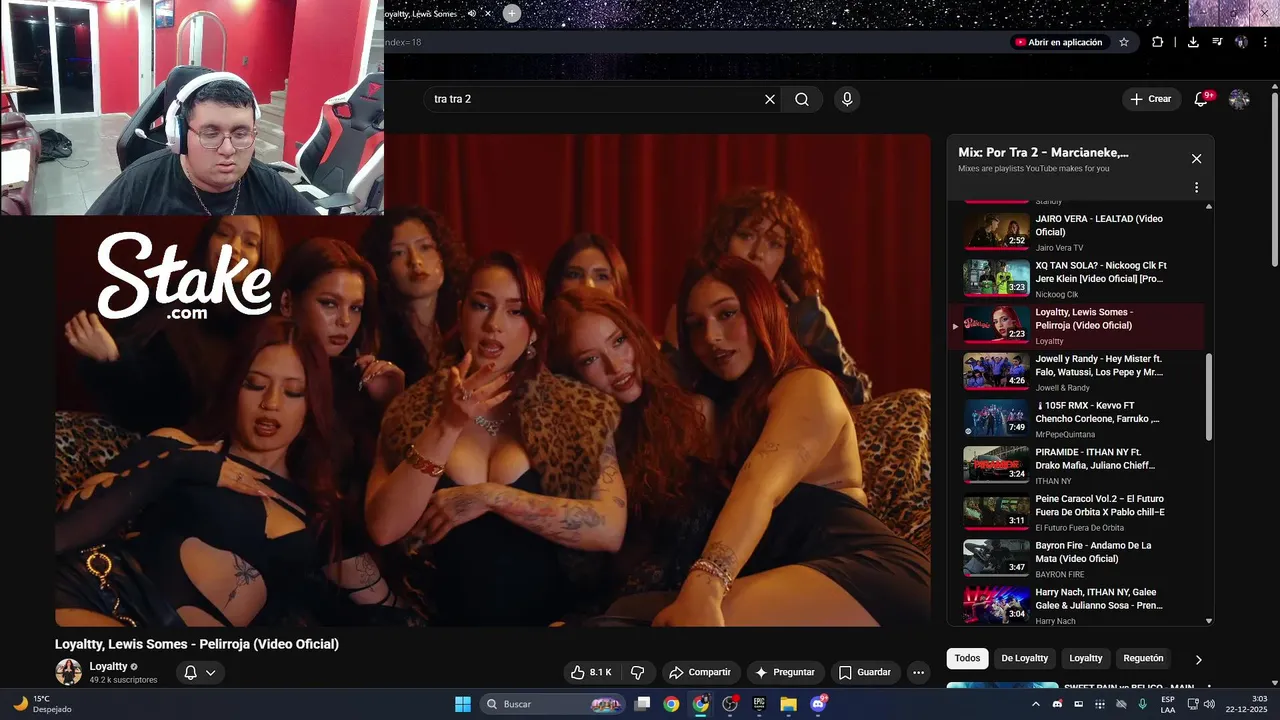Click the 49.2 k suscriptores text
The image size is (1280, 720).
[123, 680]
